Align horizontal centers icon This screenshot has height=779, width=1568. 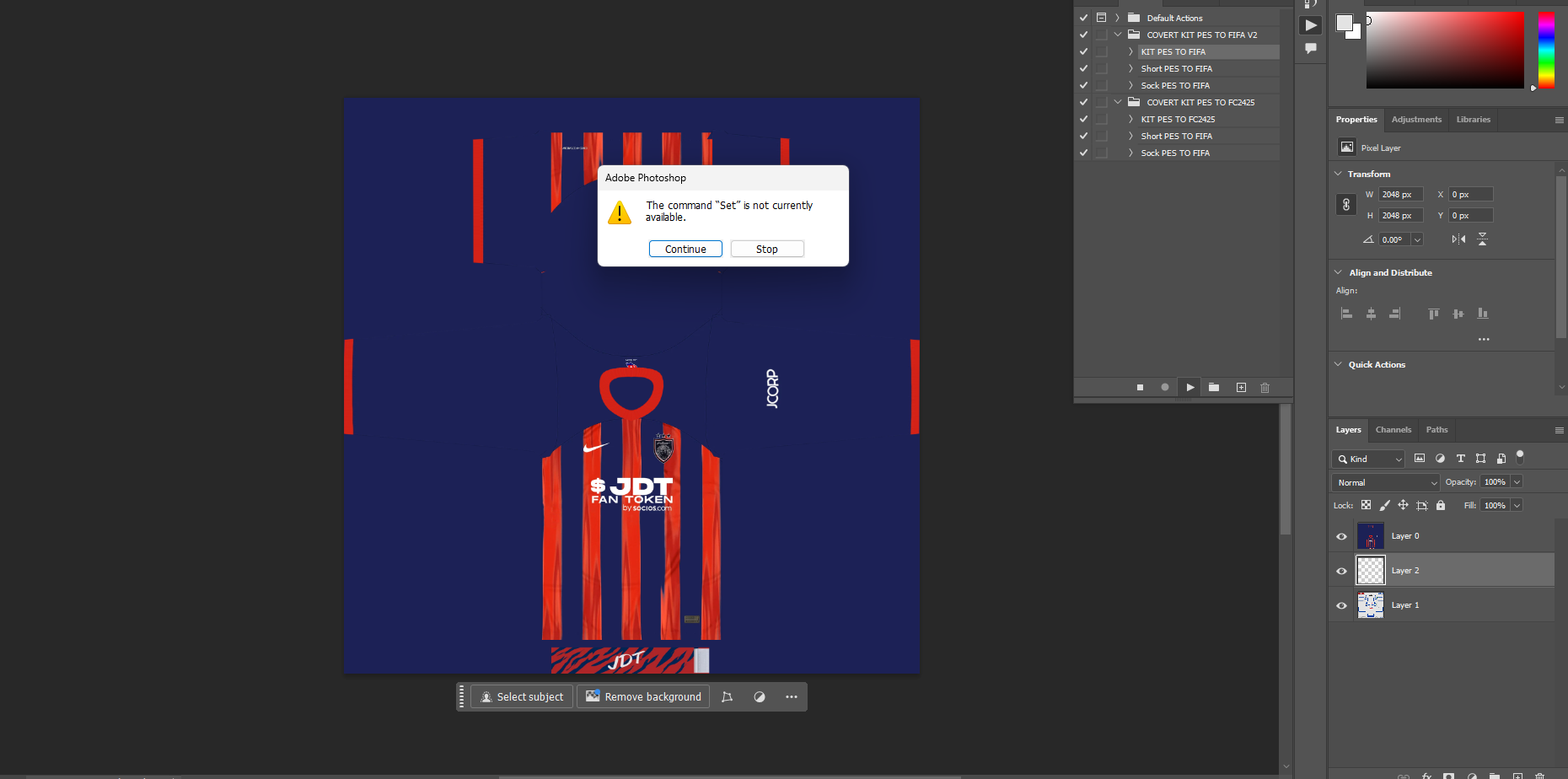1371,314
